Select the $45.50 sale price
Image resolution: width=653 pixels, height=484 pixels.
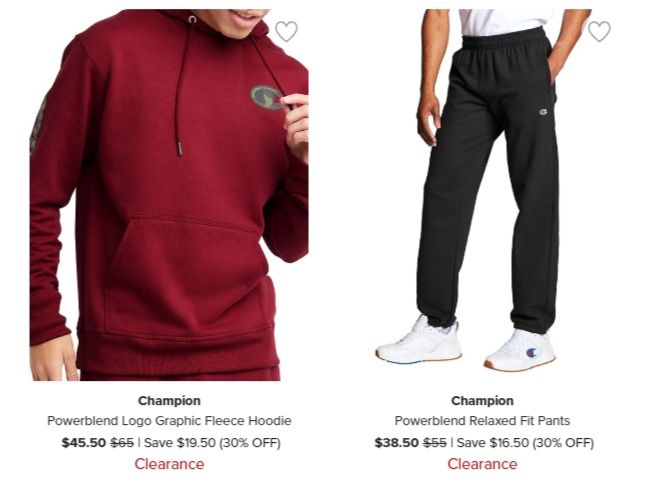pyautogui.click(x=84, y=442)
